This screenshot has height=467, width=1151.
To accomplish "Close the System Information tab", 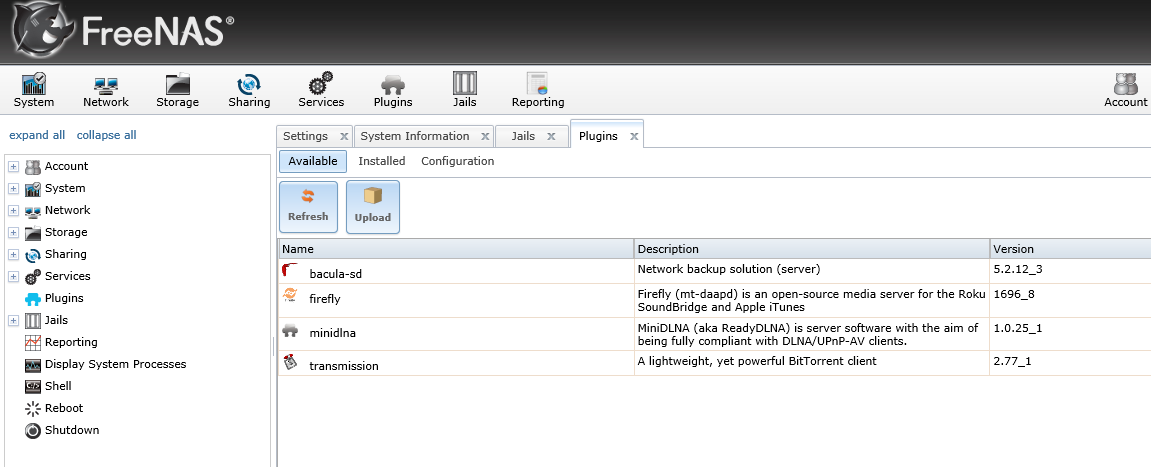I will pos(485,137).
